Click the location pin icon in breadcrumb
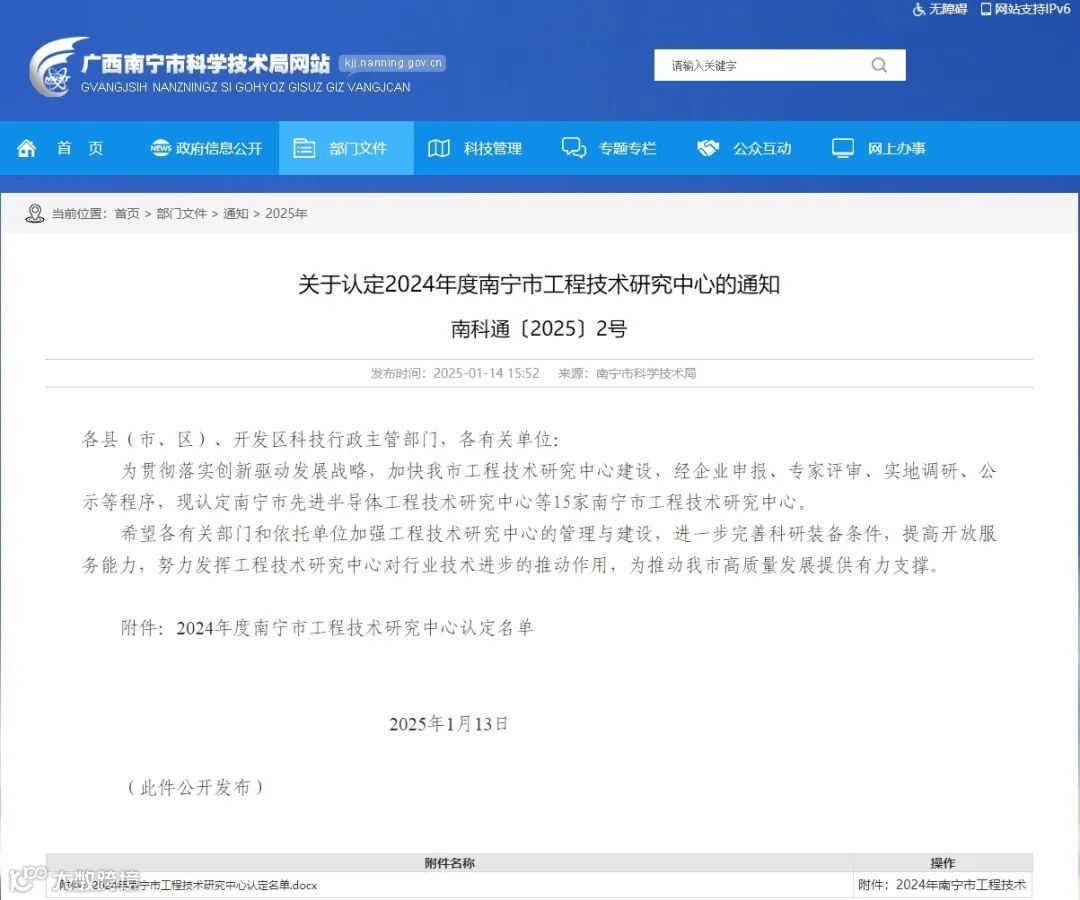Image resolution: width=1080 pixels, height=900 pixels. [x=34, y=213]
